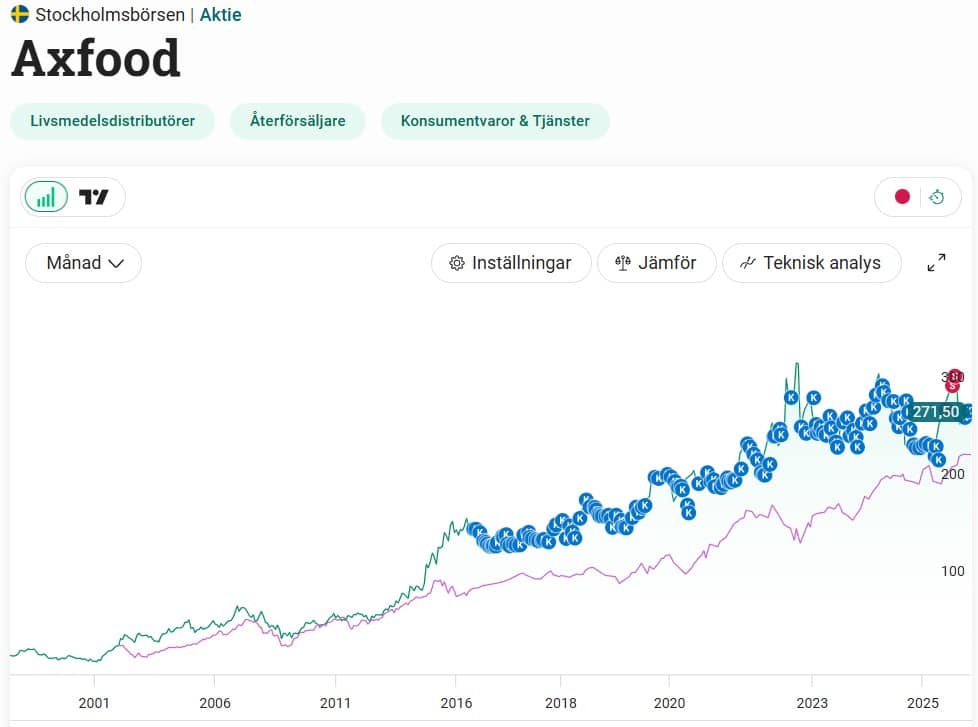The height and width of the screenshot is (727, 978).
Task: Click the Swedish flag icon
Action: [x=20, y=14]
